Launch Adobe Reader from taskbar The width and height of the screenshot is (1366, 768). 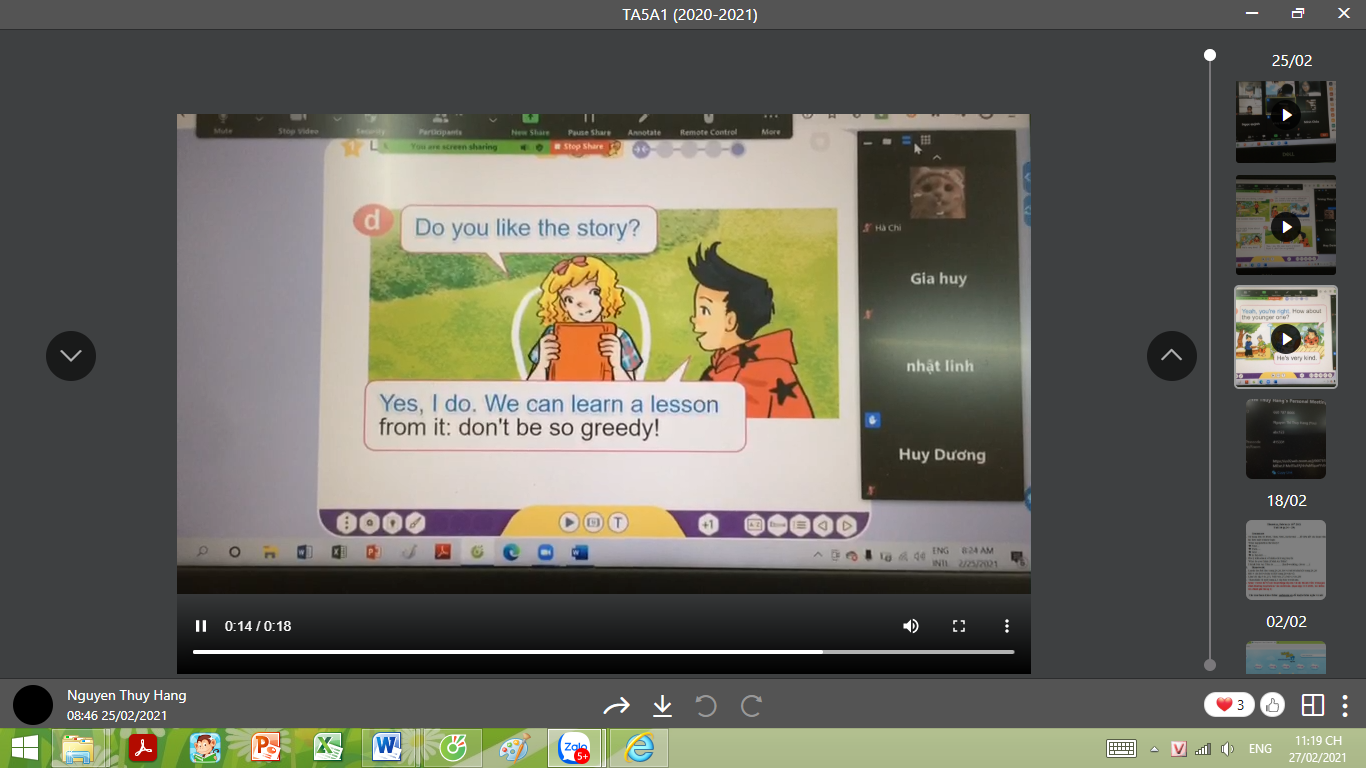pyautogui.click(x=143, y=748)
